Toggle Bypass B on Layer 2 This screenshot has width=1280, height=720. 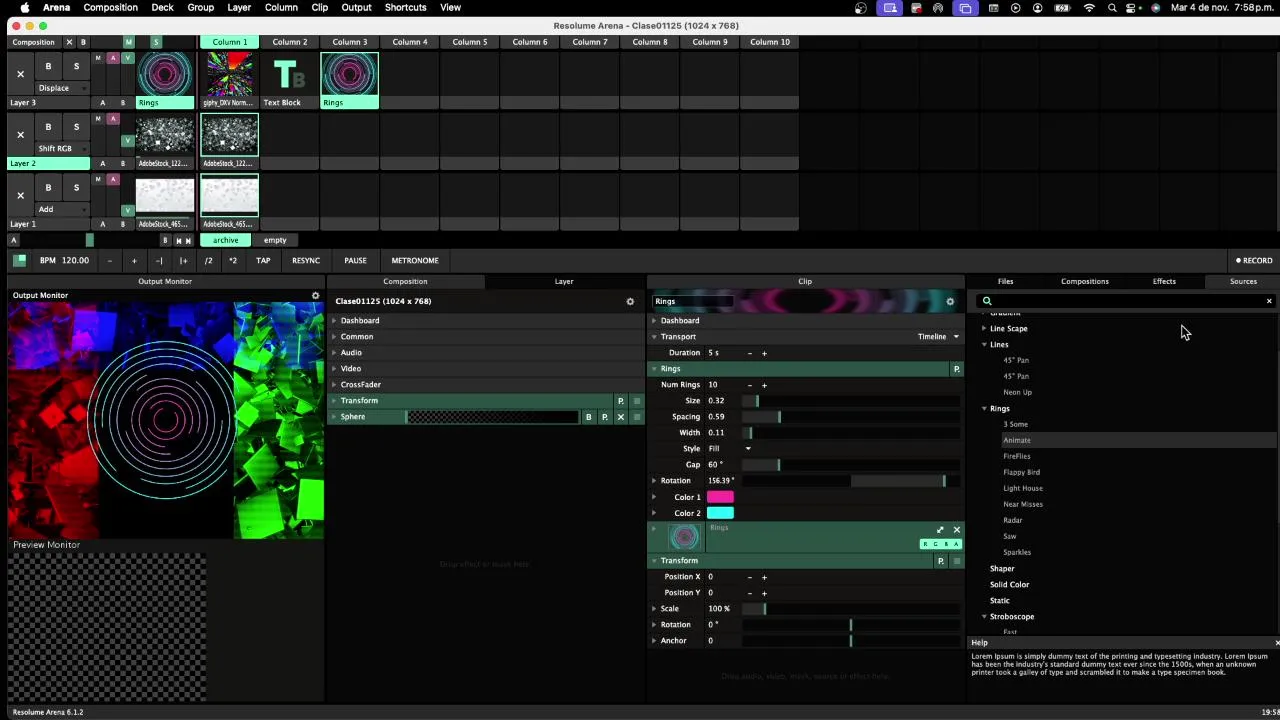pos(48,127)
